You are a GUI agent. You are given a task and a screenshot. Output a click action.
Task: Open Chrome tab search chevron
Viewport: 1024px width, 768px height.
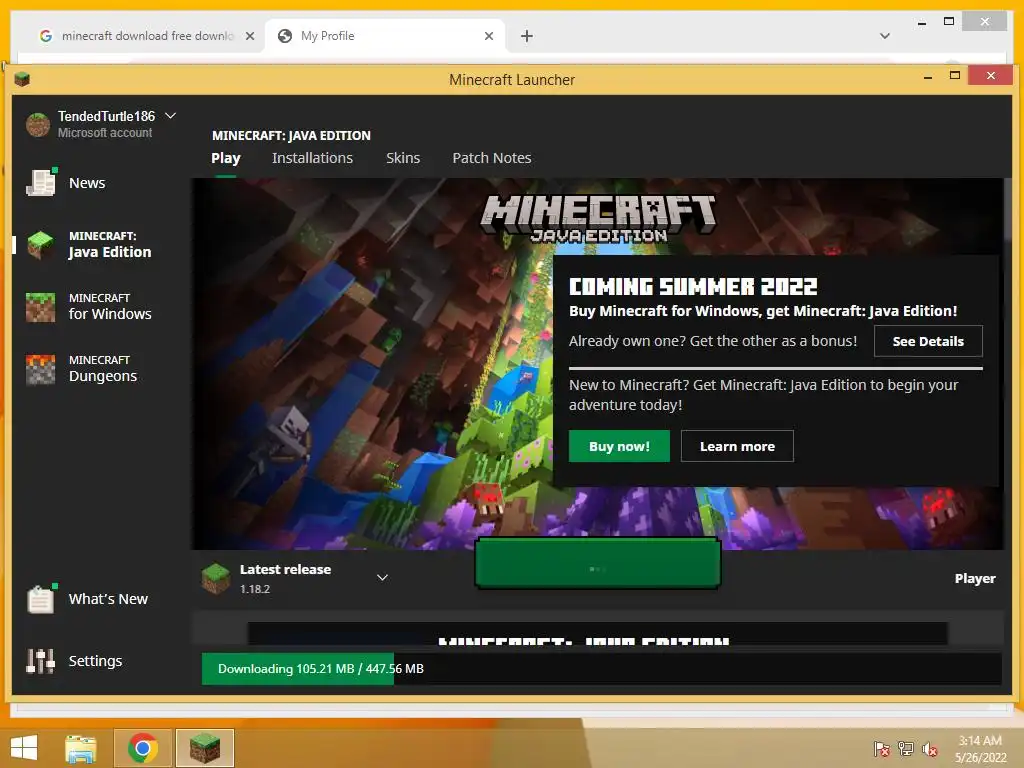pos(885,36)
